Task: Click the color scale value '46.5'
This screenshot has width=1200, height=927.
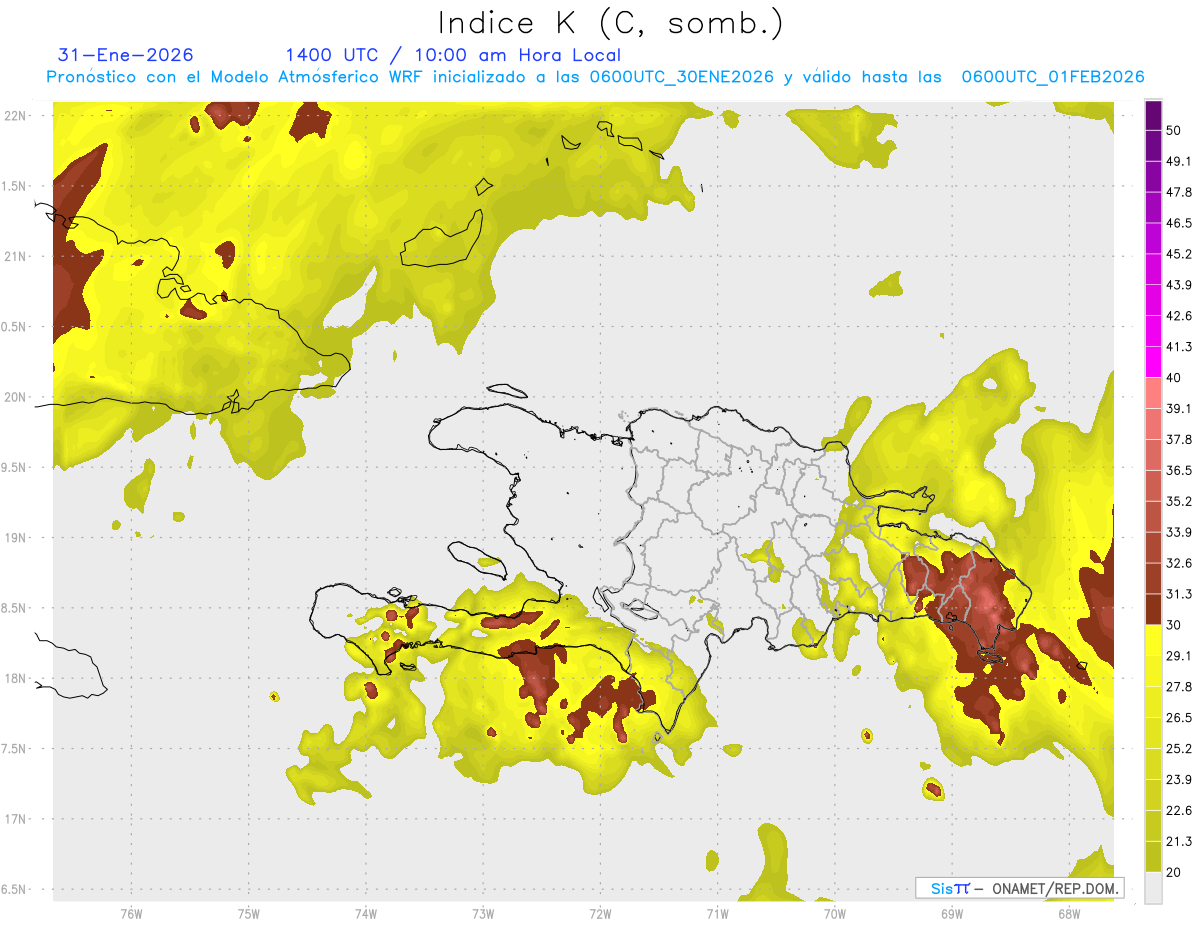Action: 1180,223
